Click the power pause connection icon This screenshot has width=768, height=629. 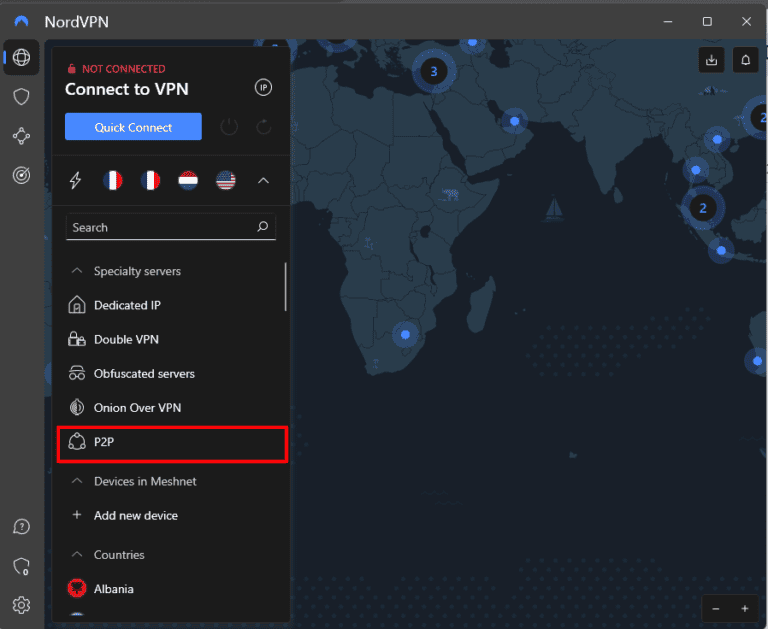click(229, 127)
